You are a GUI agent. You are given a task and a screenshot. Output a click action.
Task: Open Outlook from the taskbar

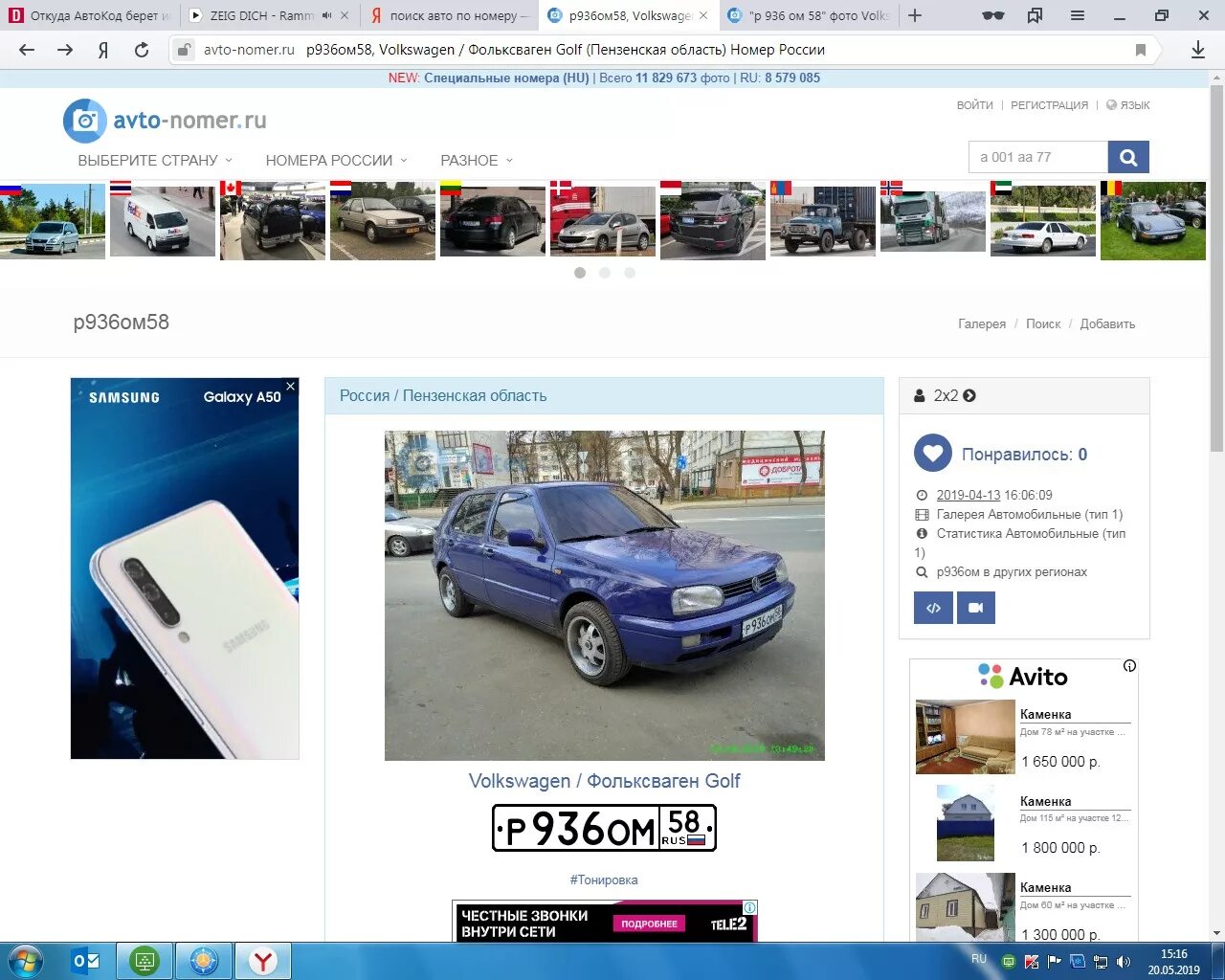point(86,961)
